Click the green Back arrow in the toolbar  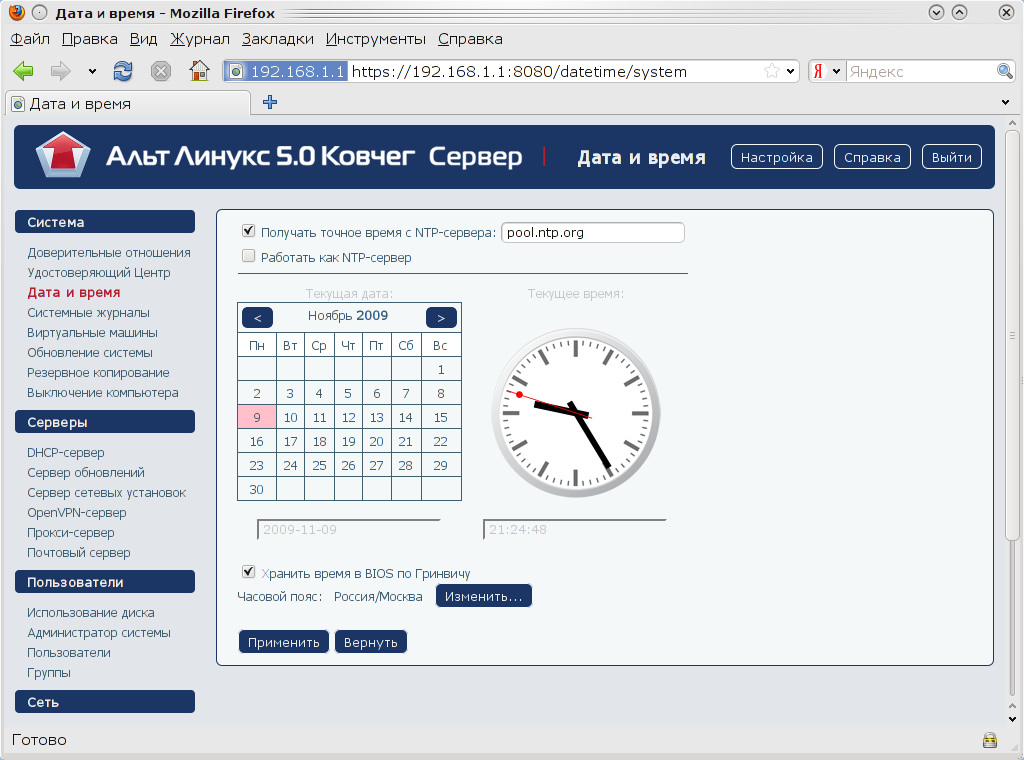click(x=23, y=71)
